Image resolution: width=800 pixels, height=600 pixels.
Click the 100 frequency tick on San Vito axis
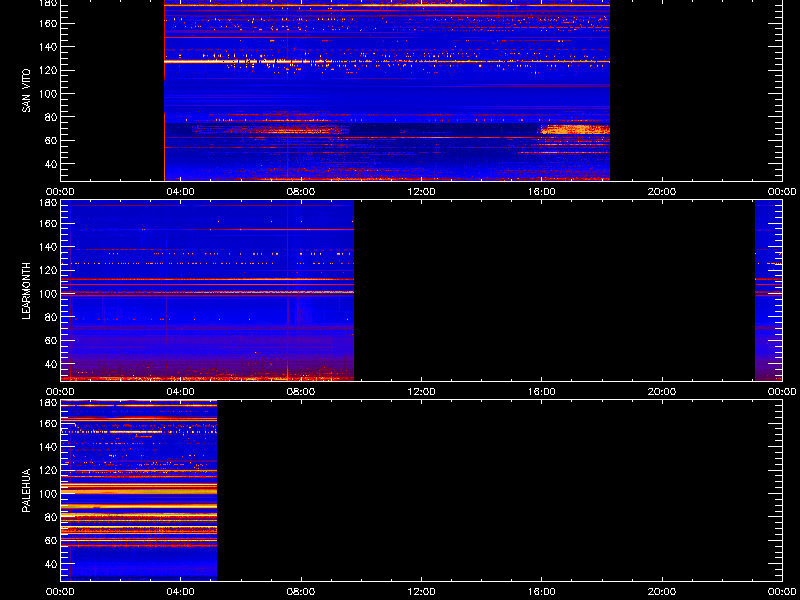tap(49, 94)
